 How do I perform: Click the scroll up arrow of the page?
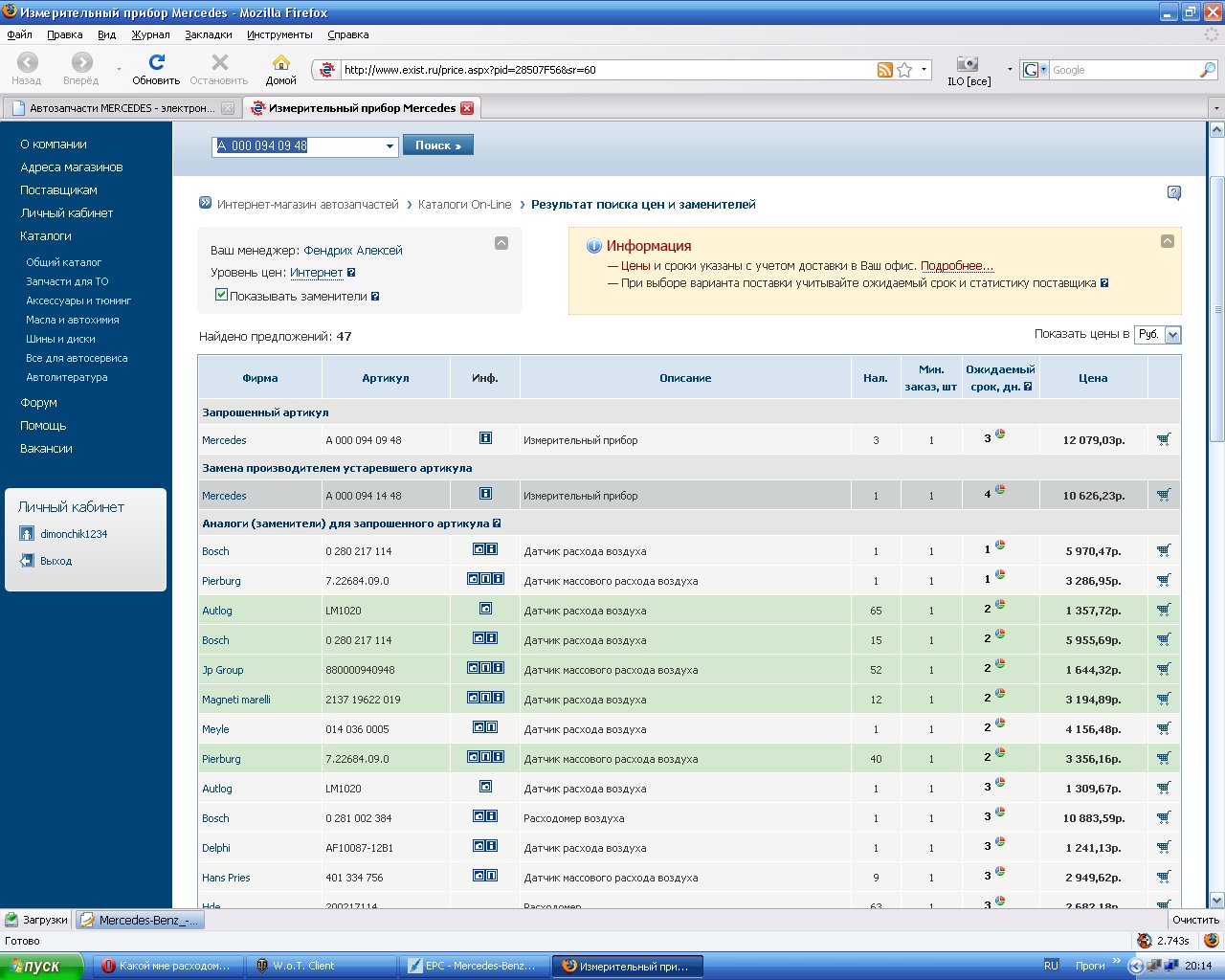1216,130
